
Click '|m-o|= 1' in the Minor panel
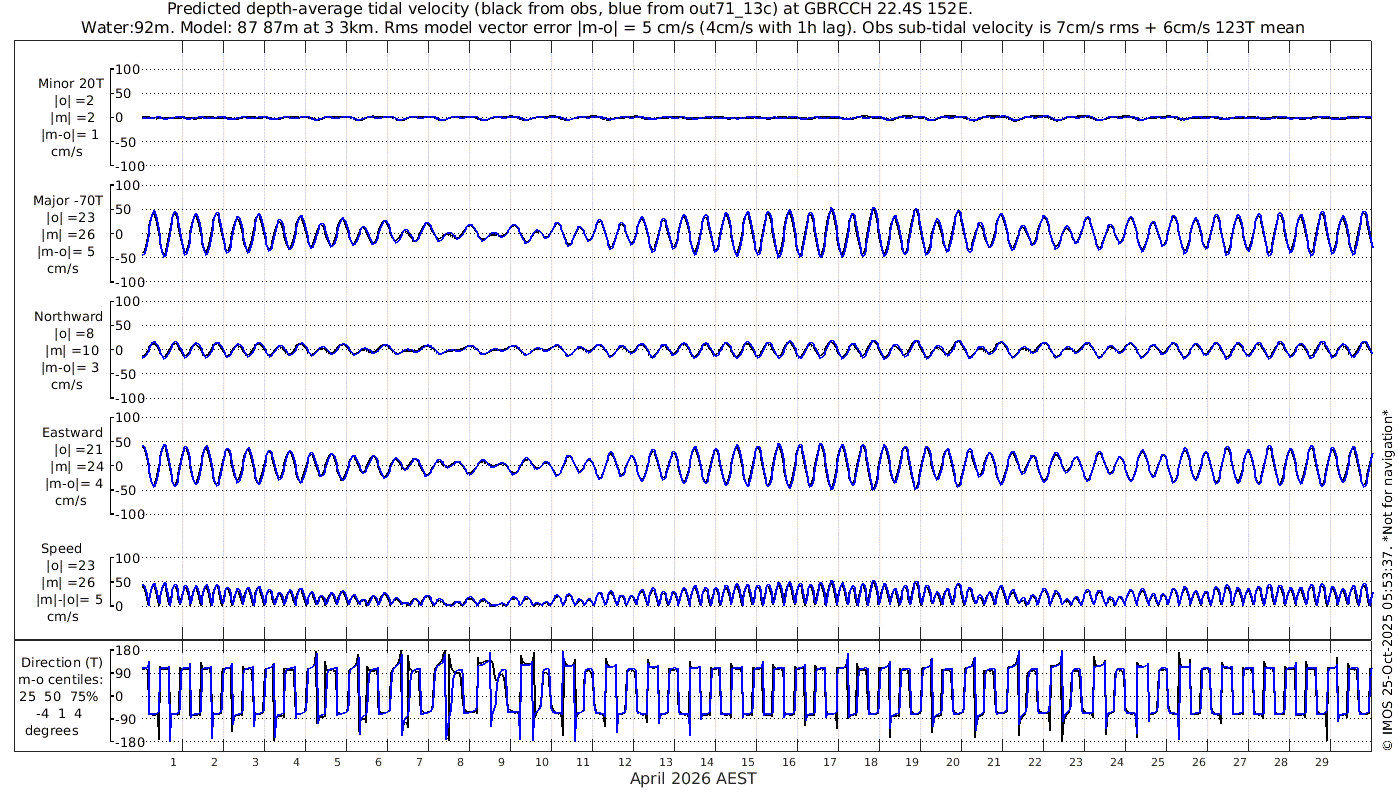click(69, 135)
